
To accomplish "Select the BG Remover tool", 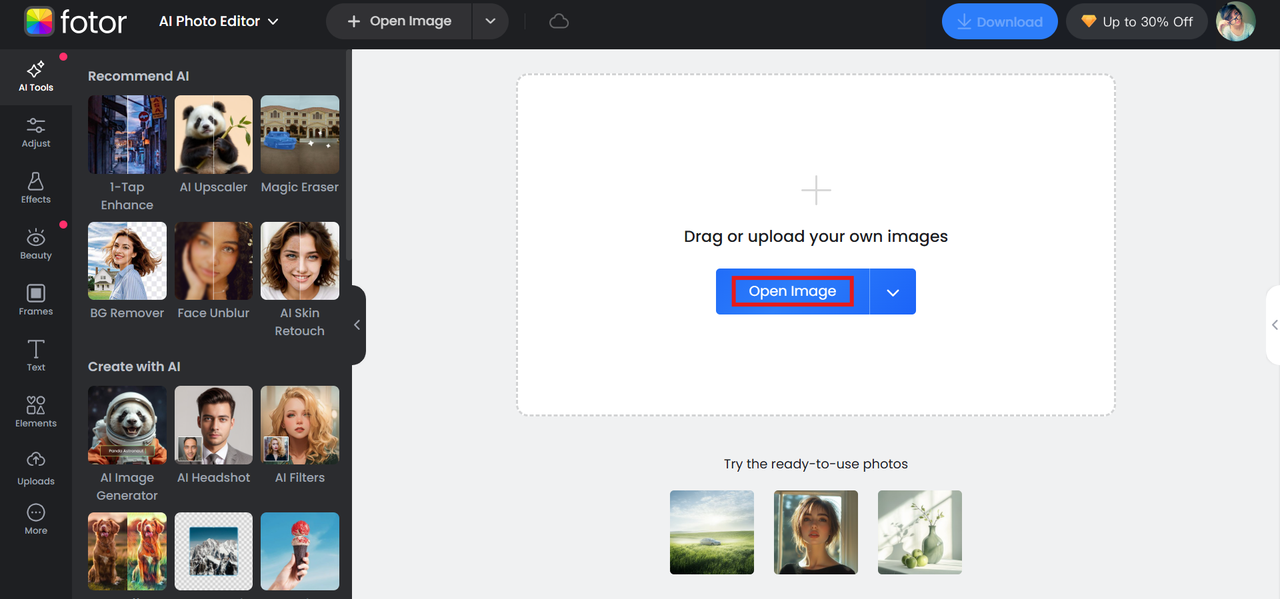I will 127,272.
